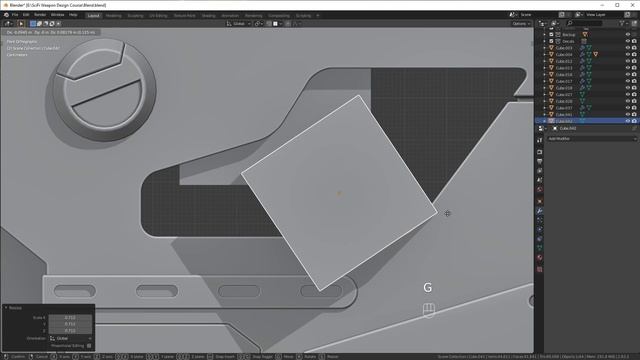Choose the 'extend selection' mode icon

(x=39, y=24)
